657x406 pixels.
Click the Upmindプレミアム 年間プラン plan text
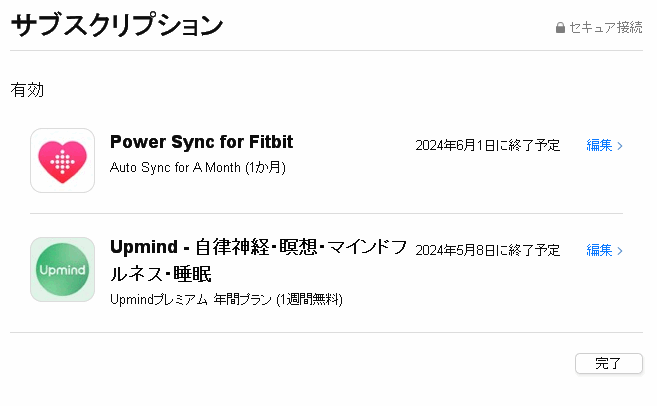coord(226,299)
